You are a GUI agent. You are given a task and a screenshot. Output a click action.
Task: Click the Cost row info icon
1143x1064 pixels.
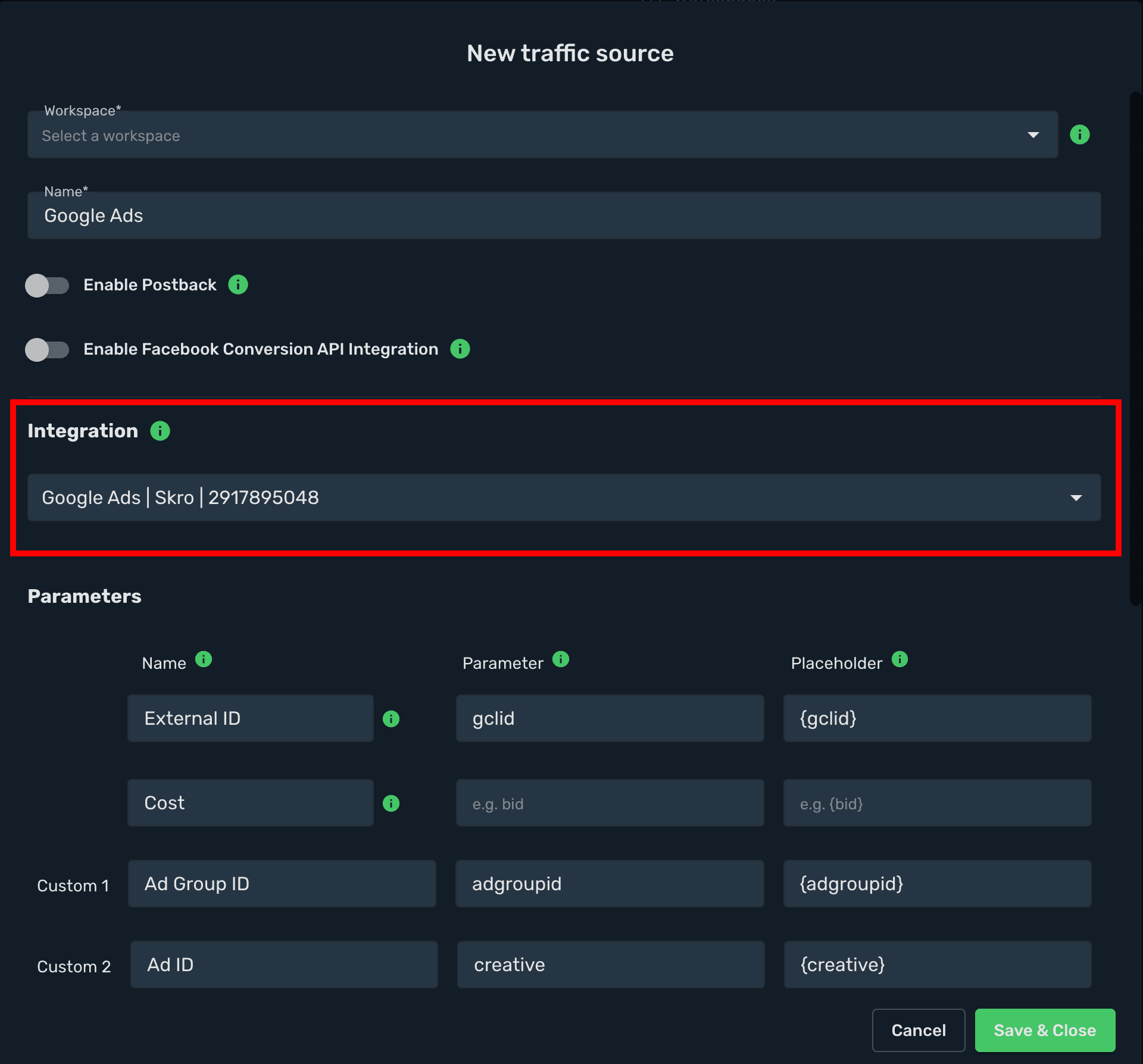[391, 803]
